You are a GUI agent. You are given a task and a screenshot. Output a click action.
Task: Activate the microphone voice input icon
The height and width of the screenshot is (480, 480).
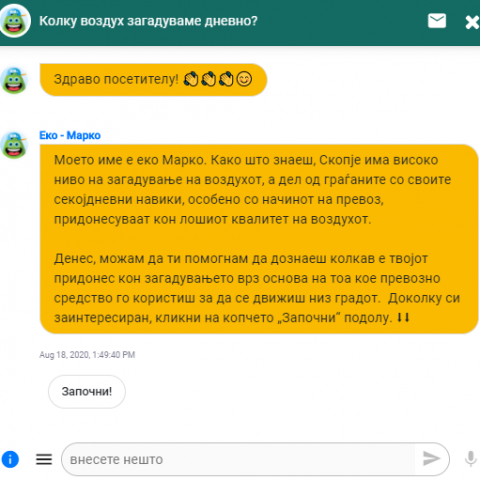click(470, 459)
